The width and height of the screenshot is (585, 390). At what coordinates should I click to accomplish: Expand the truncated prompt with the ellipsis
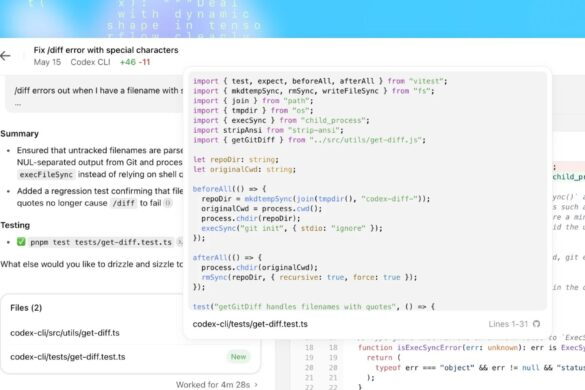18,104
